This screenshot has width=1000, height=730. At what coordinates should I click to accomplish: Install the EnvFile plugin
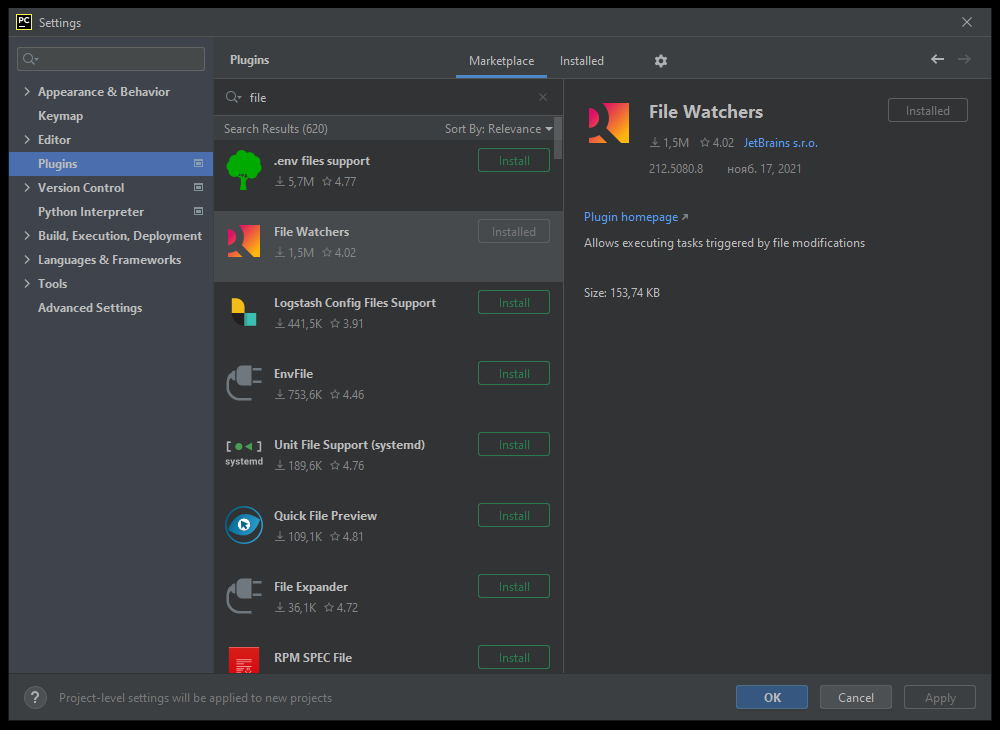coord(513,372)
